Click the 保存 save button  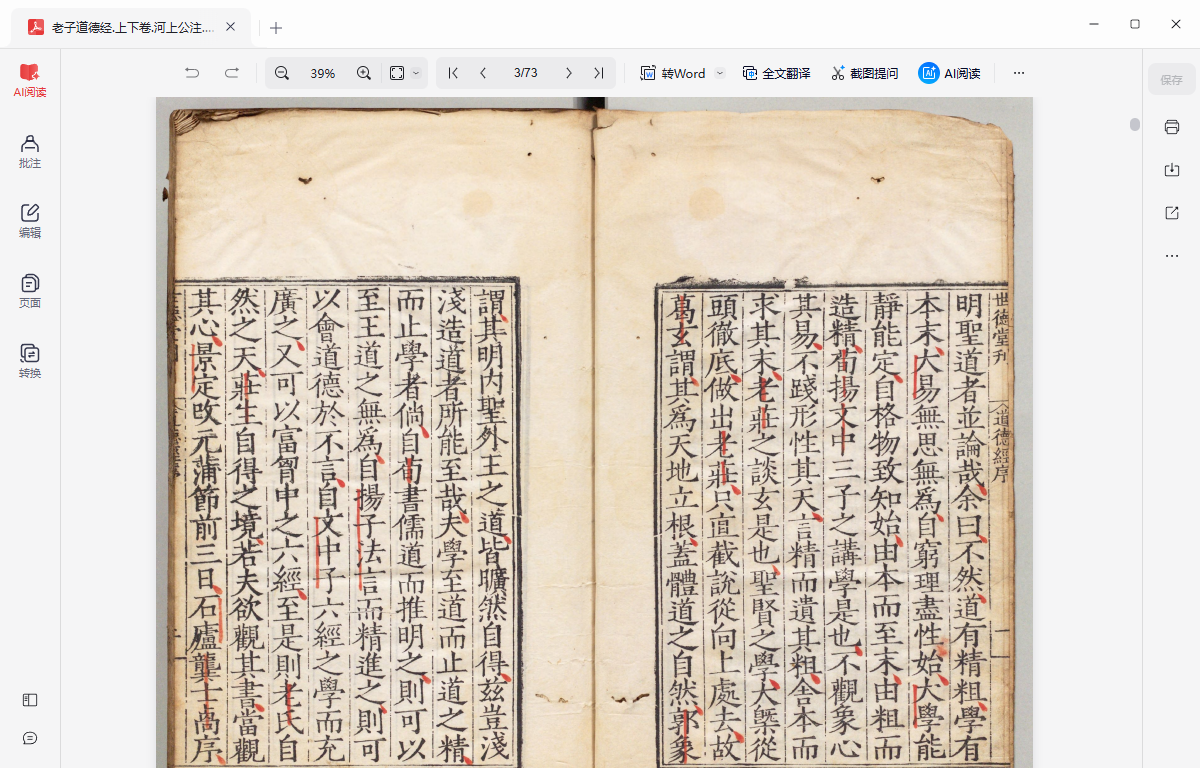(x=1171, y=80)
